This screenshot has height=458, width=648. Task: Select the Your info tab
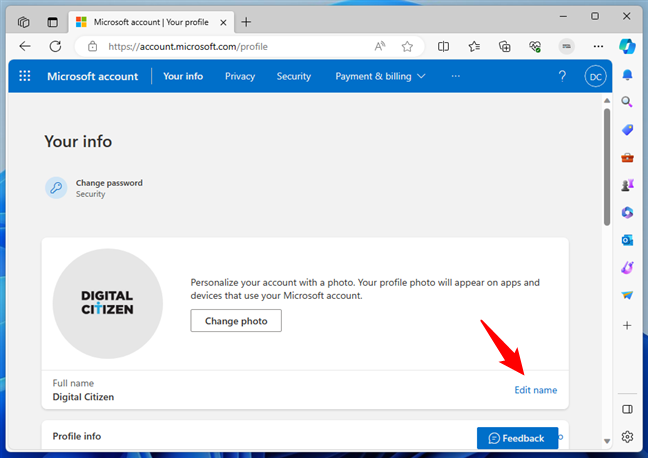[183, 76]
